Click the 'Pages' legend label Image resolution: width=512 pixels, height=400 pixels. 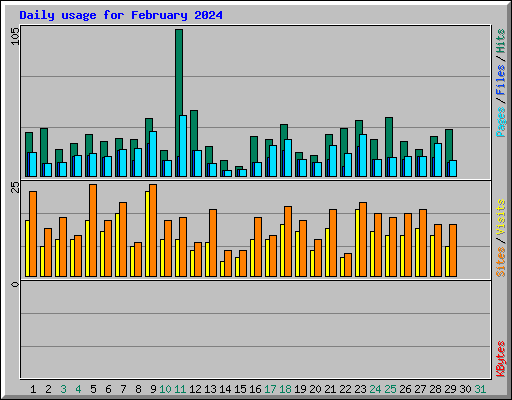501,122
